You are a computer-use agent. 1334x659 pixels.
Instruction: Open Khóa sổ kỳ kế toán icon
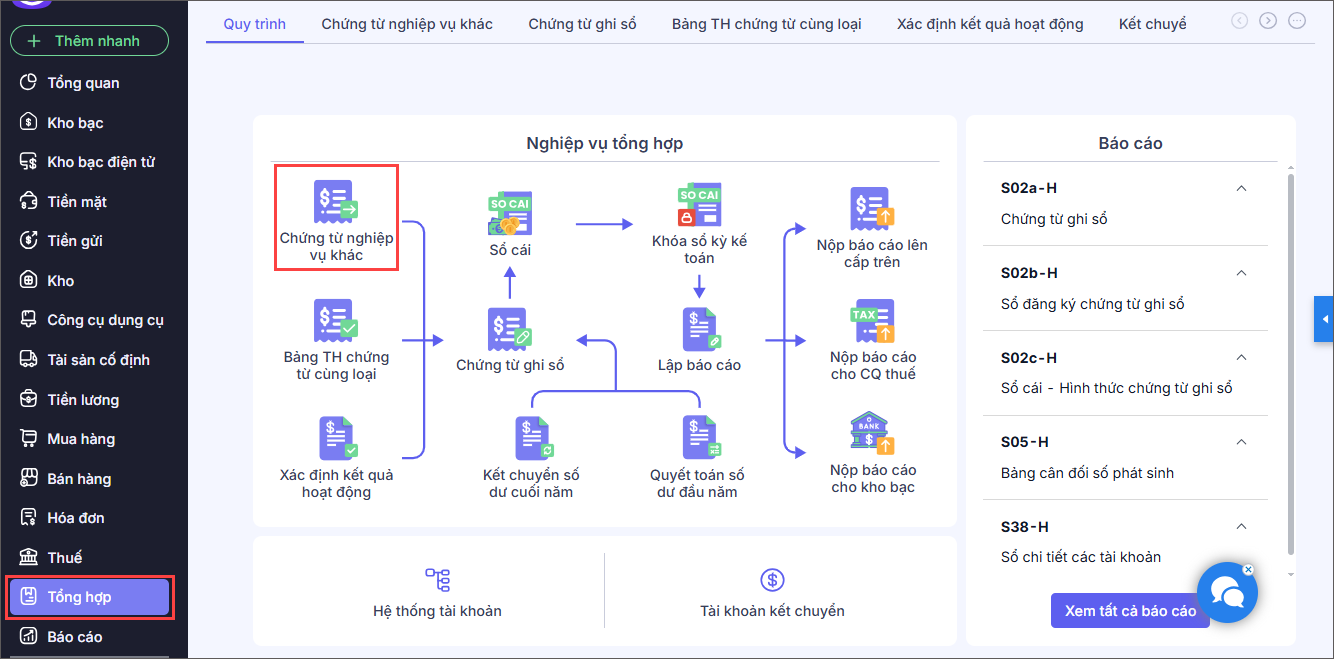point(699,205)
